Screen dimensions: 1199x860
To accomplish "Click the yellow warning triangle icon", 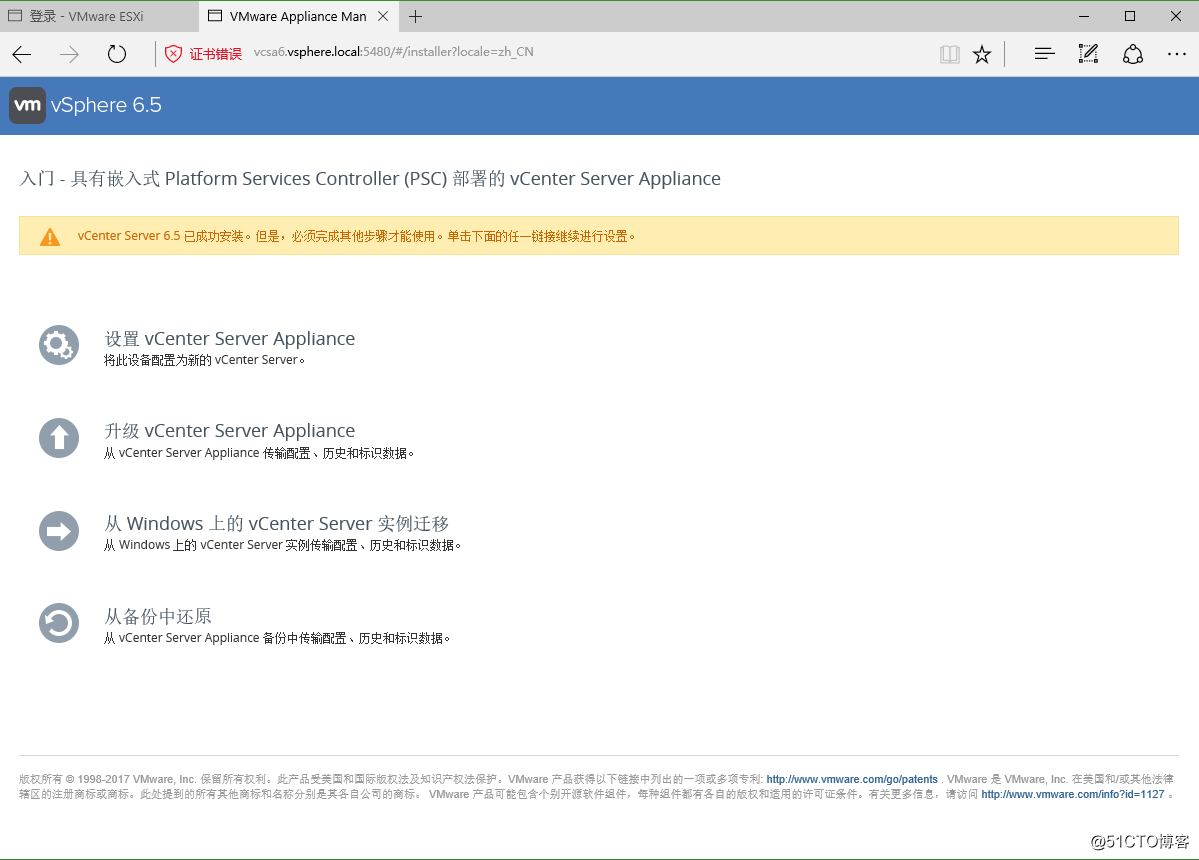I will 50,237.
